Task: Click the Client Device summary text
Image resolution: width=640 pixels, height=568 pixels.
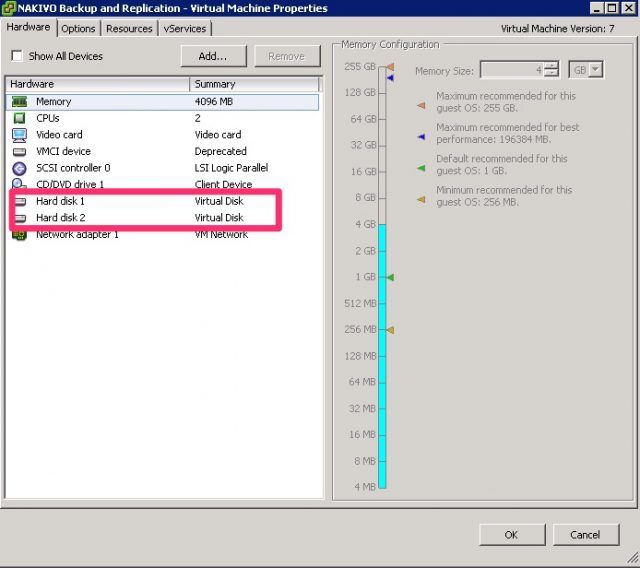Action: [223, 184]
